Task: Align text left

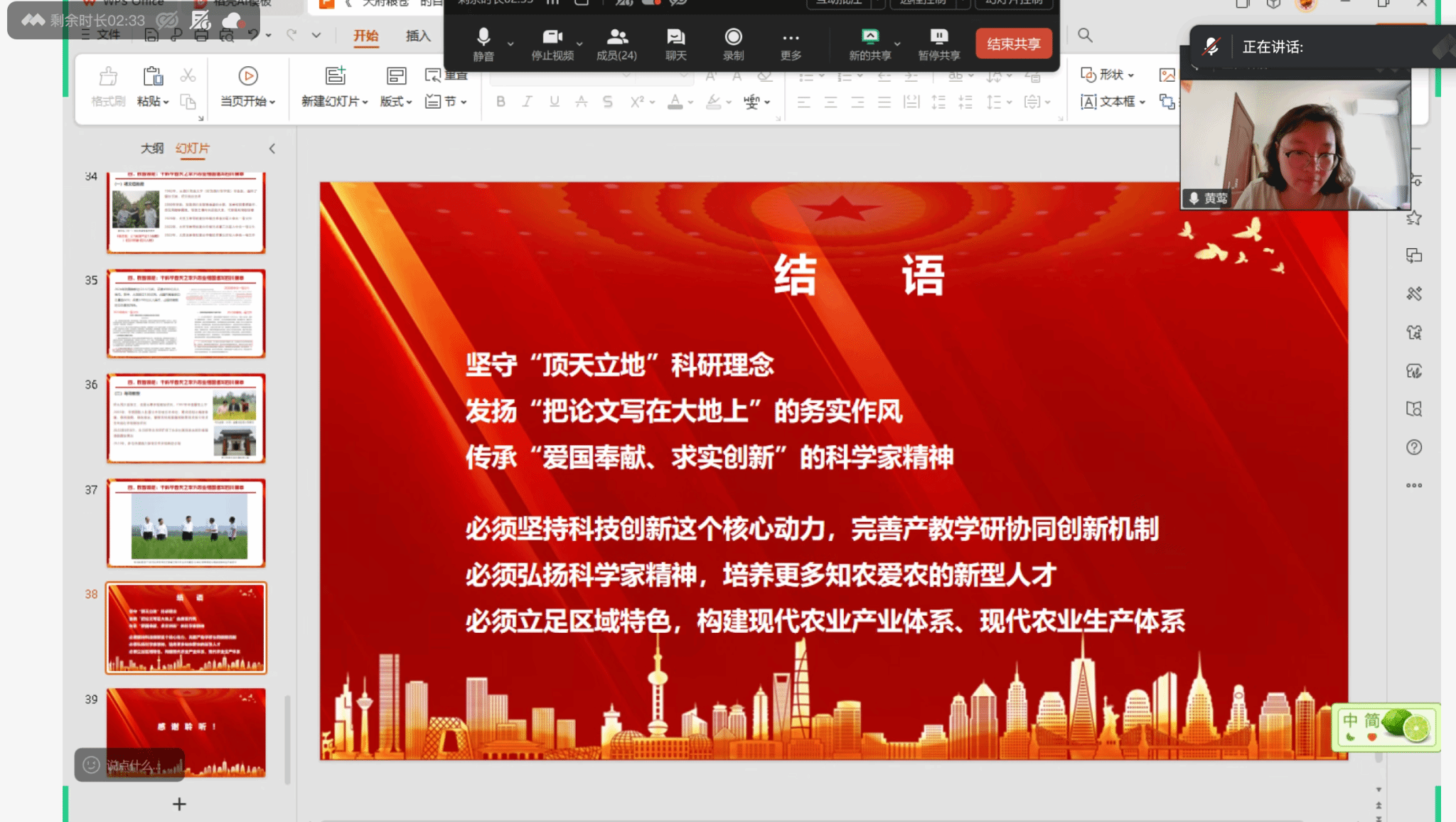Action: [803, 102]
